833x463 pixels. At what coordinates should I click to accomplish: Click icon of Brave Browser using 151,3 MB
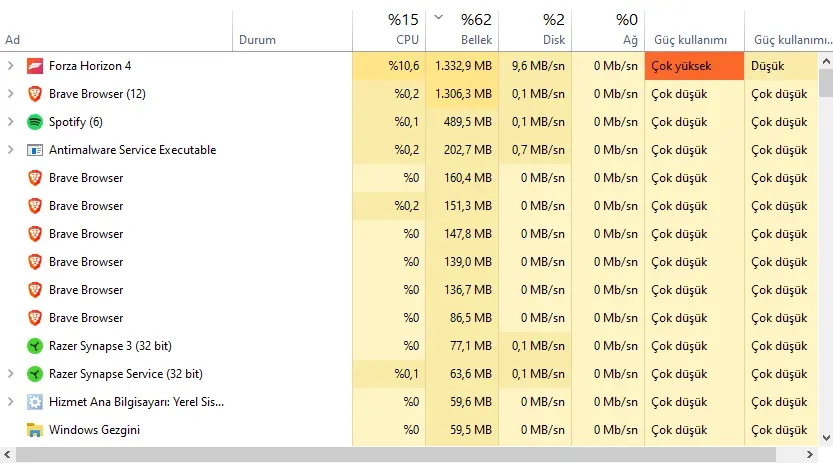(35, 206)
